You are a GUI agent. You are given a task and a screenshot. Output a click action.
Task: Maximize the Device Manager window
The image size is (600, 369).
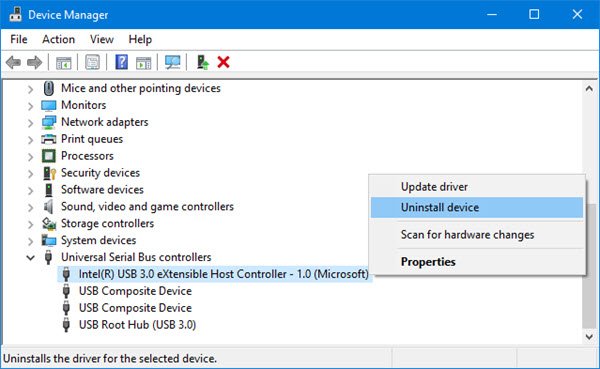[534, 15]
